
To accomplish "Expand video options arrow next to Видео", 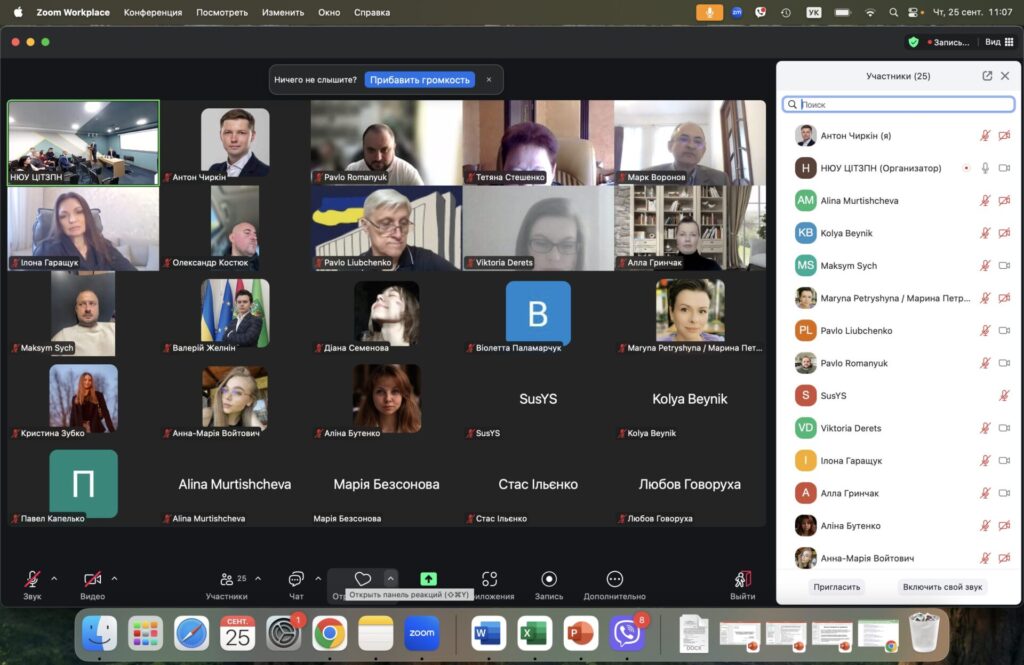I will [x=114, y=578].
